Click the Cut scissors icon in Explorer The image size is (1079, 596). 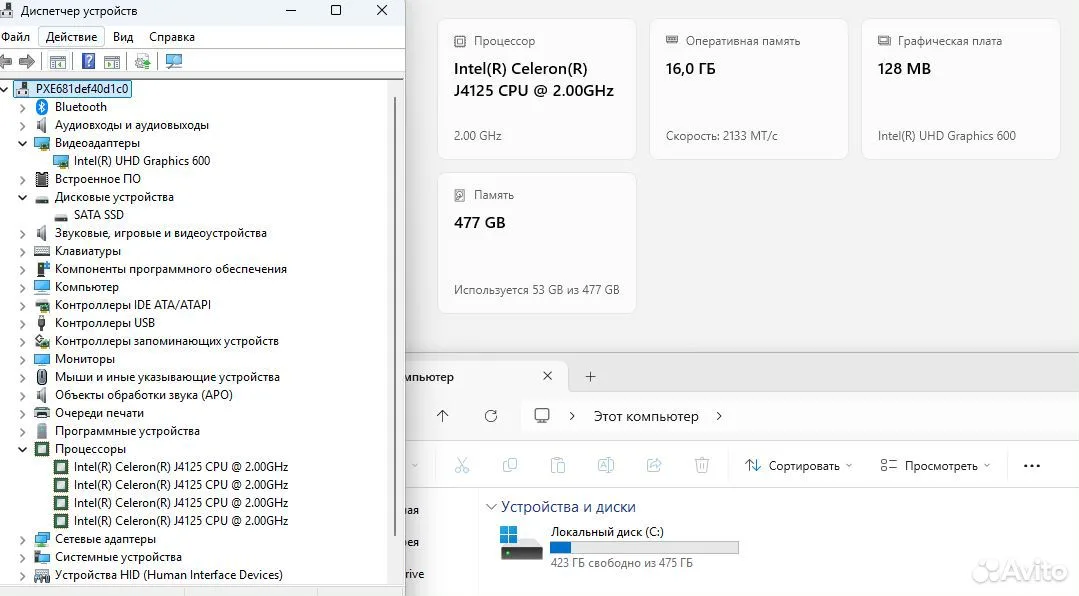(462, 466)
